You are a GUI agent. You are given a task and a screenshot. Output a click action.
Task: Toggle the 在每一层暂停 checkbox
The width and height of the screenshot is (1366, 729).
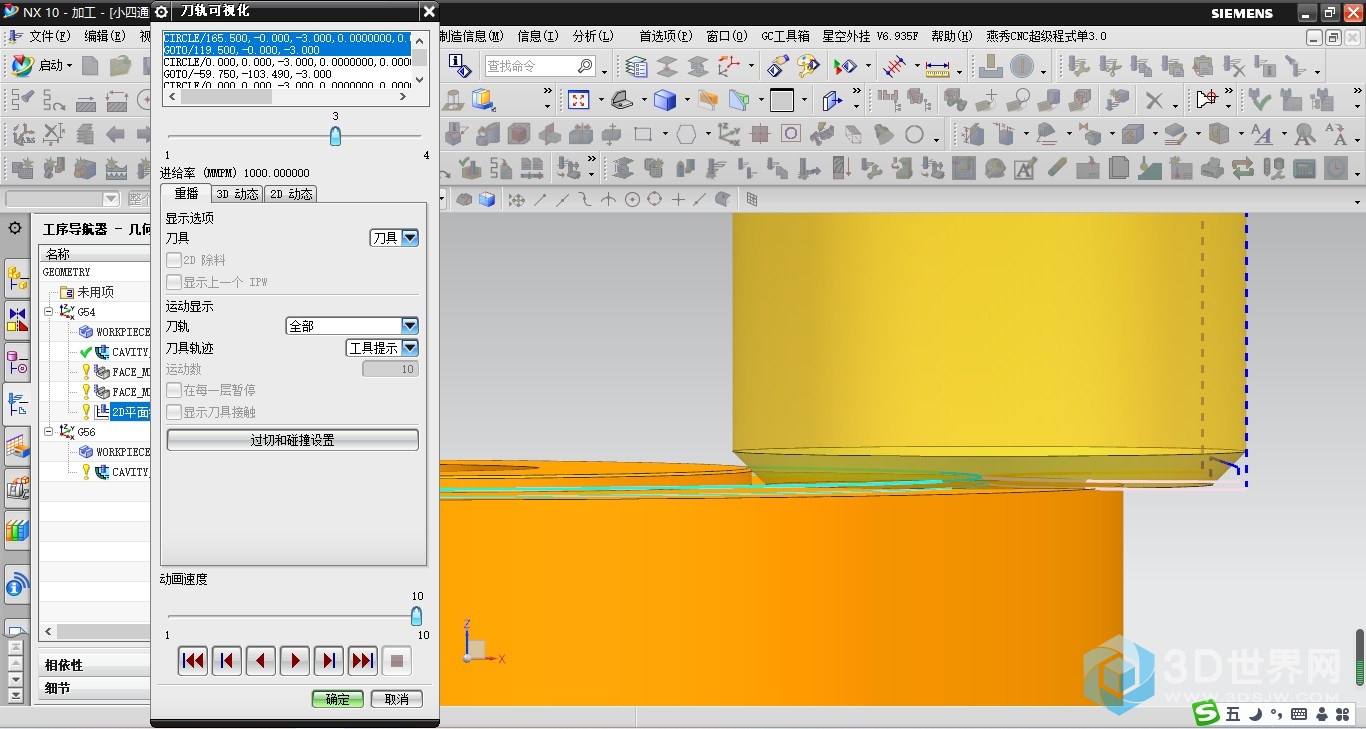click(174, 390)
